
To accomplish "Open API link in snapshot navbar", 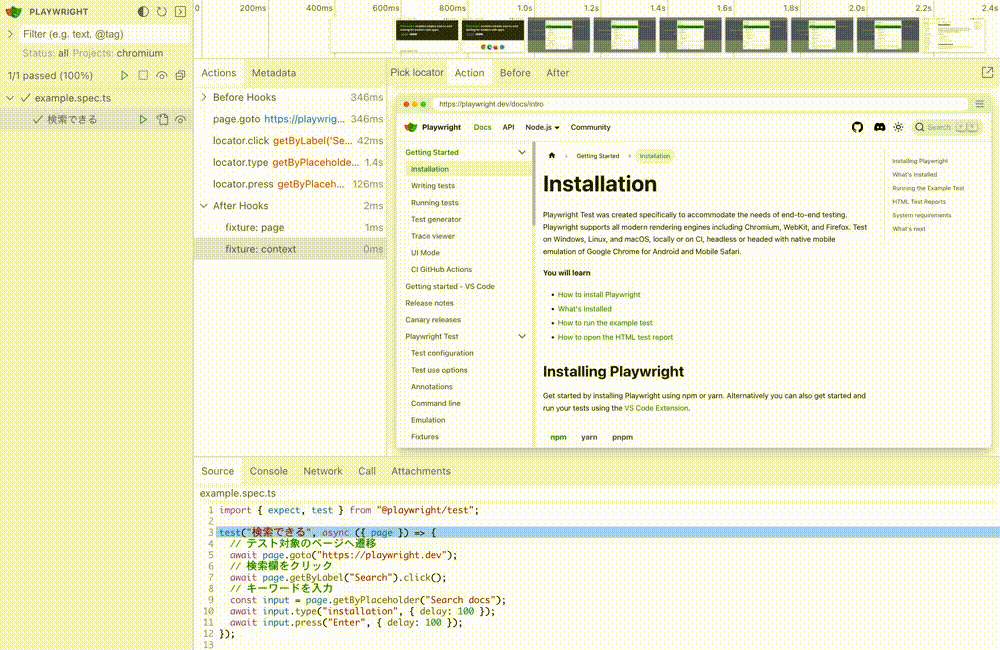I will coord(508,127).
